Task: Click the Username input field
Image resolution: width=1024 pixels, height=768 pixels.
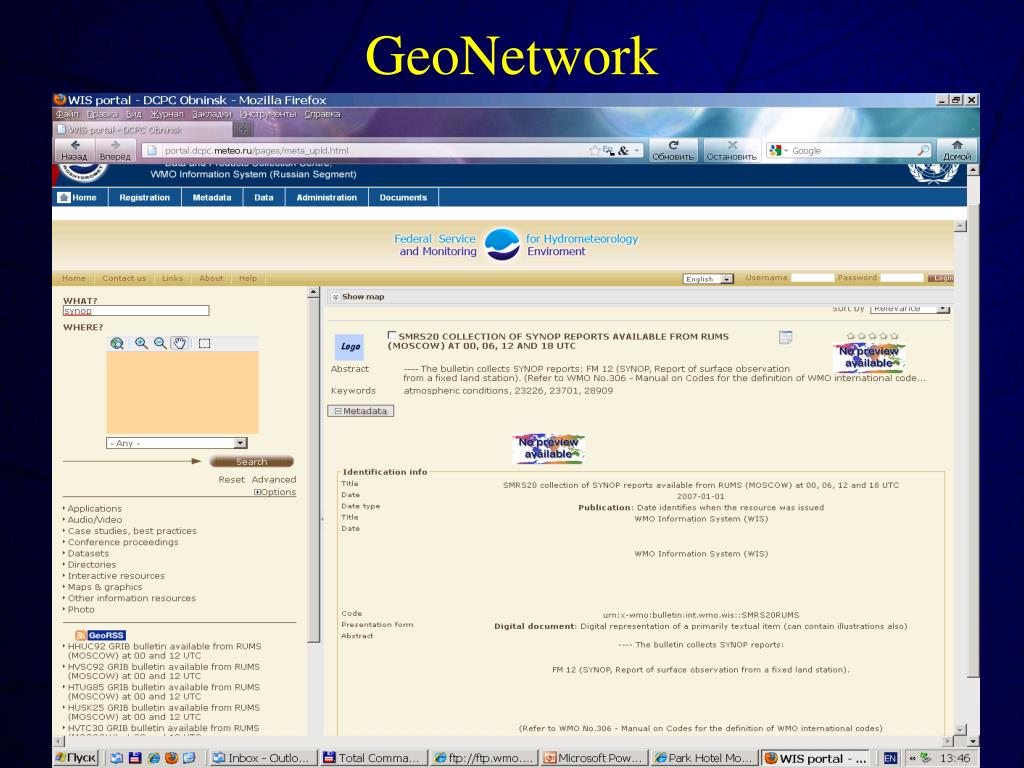Action: click(812, 278)
